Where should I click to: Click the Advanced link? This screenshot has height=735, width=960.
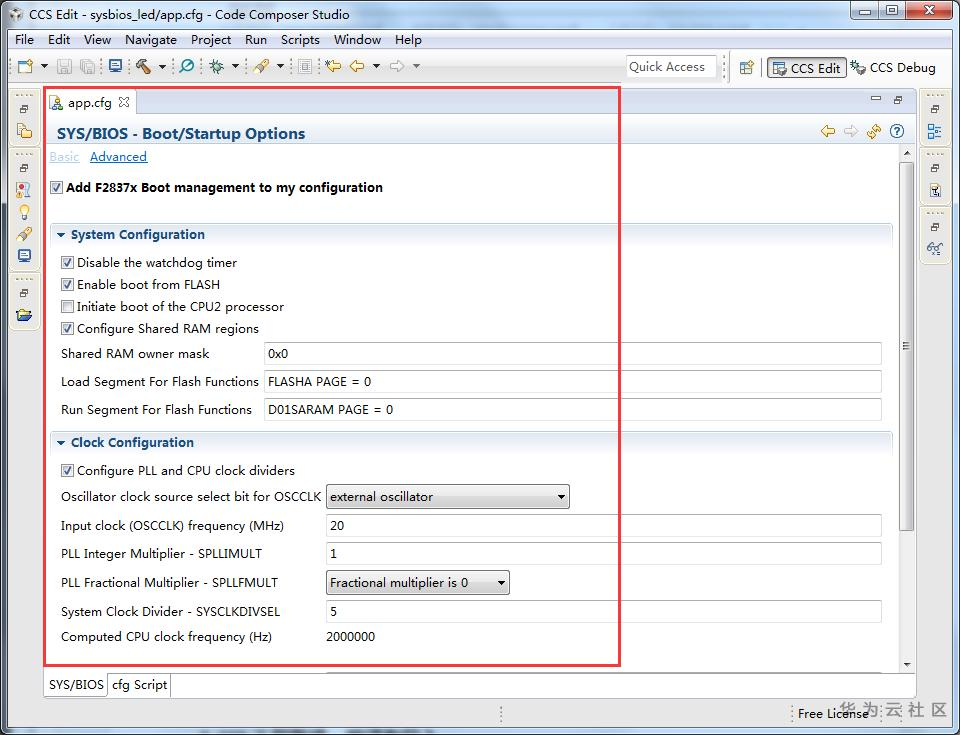coord(118,157)
